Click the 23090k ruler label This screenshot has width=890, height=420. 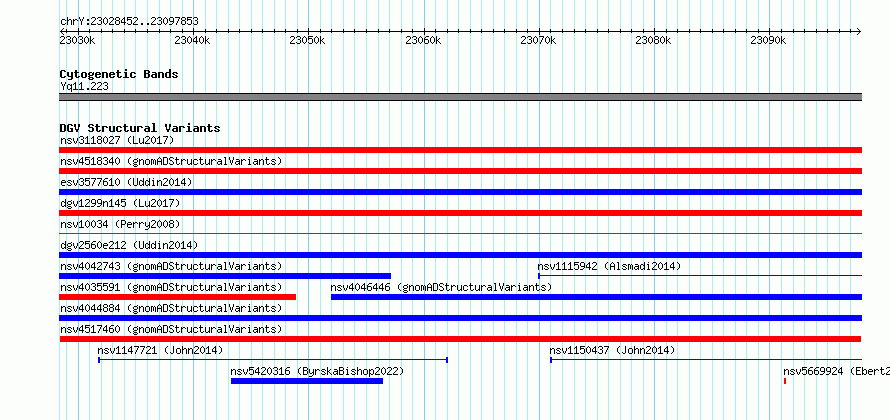[x=768, y=40]
